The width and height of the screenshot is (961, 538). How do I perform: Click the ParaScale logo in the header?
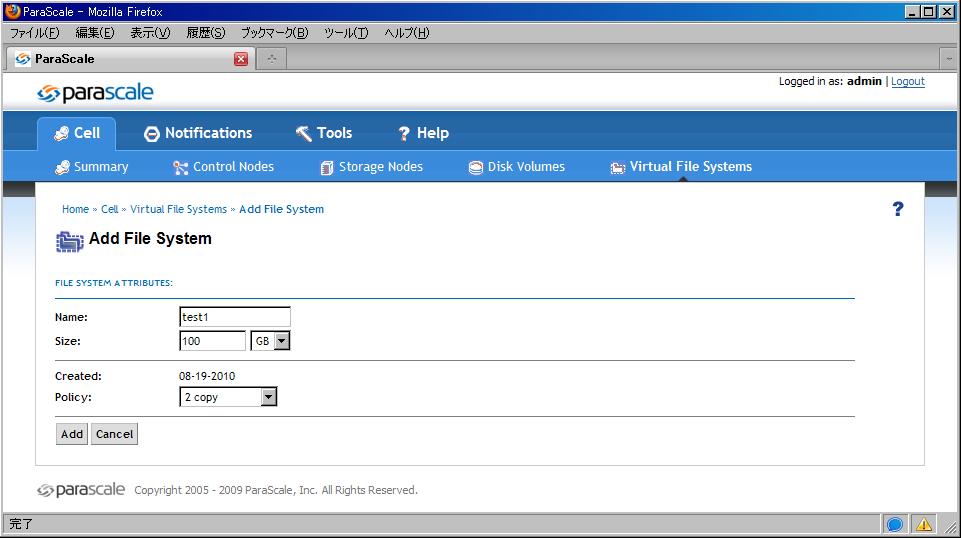(x=95, y=94)
